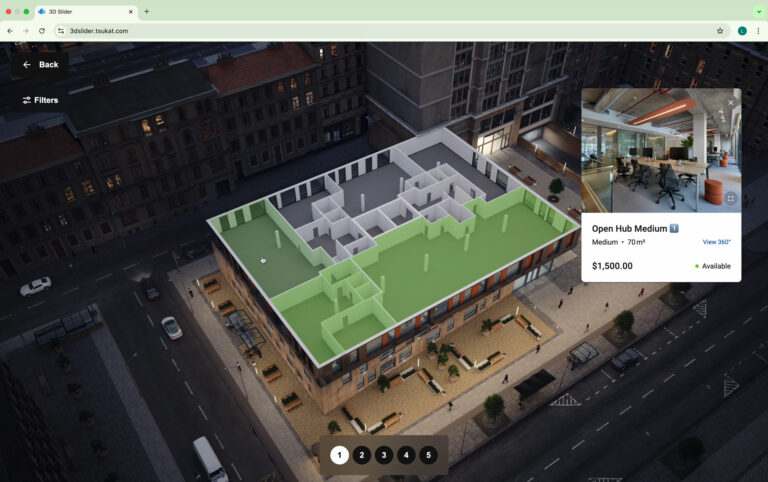Image resolution: width=768 pixels, height=482 pixels.
Task: Click the Open Hub Medium title
Action: 629,228
